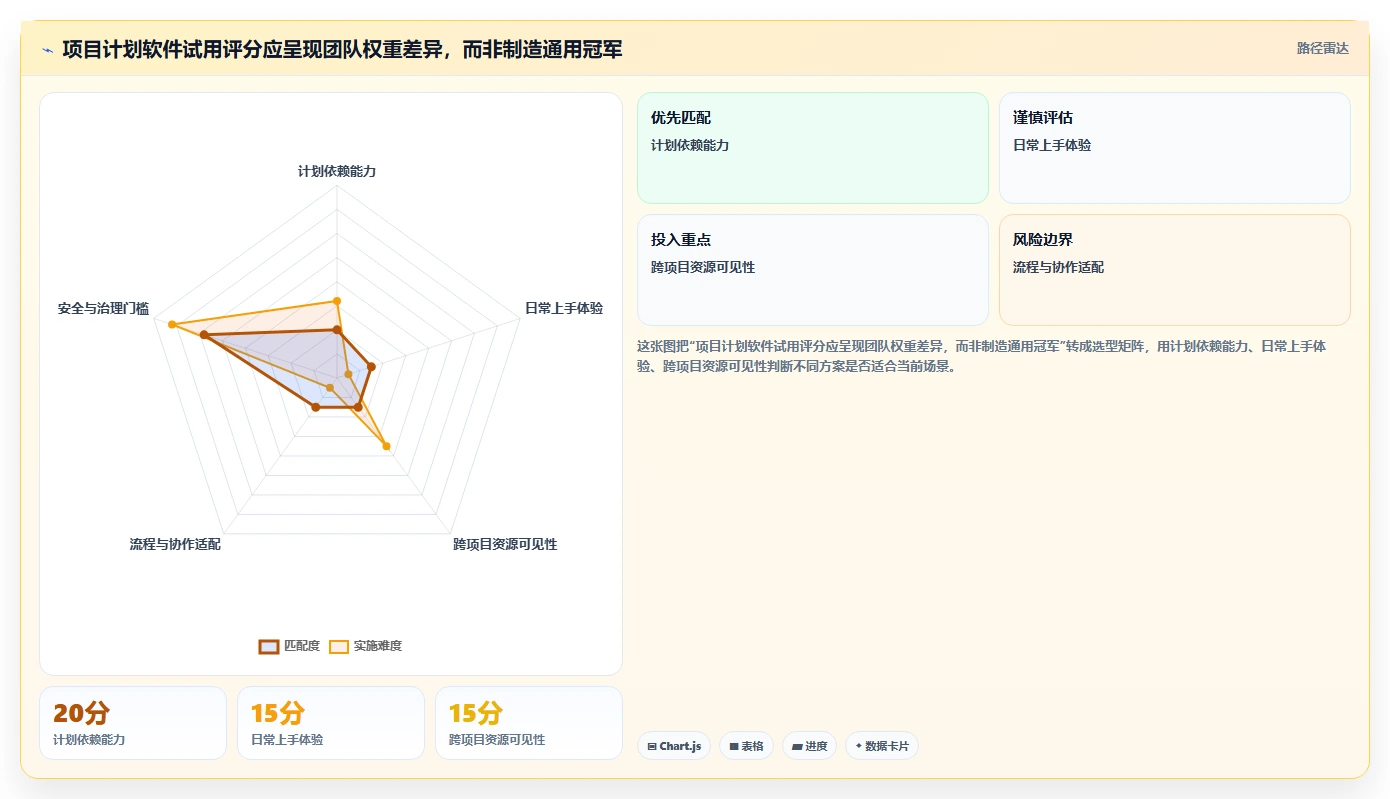Click 实施难度 point on 计划依赖能力 axis
The width and height of the screenshot is (1390, 799).
[x=337, y=301]
